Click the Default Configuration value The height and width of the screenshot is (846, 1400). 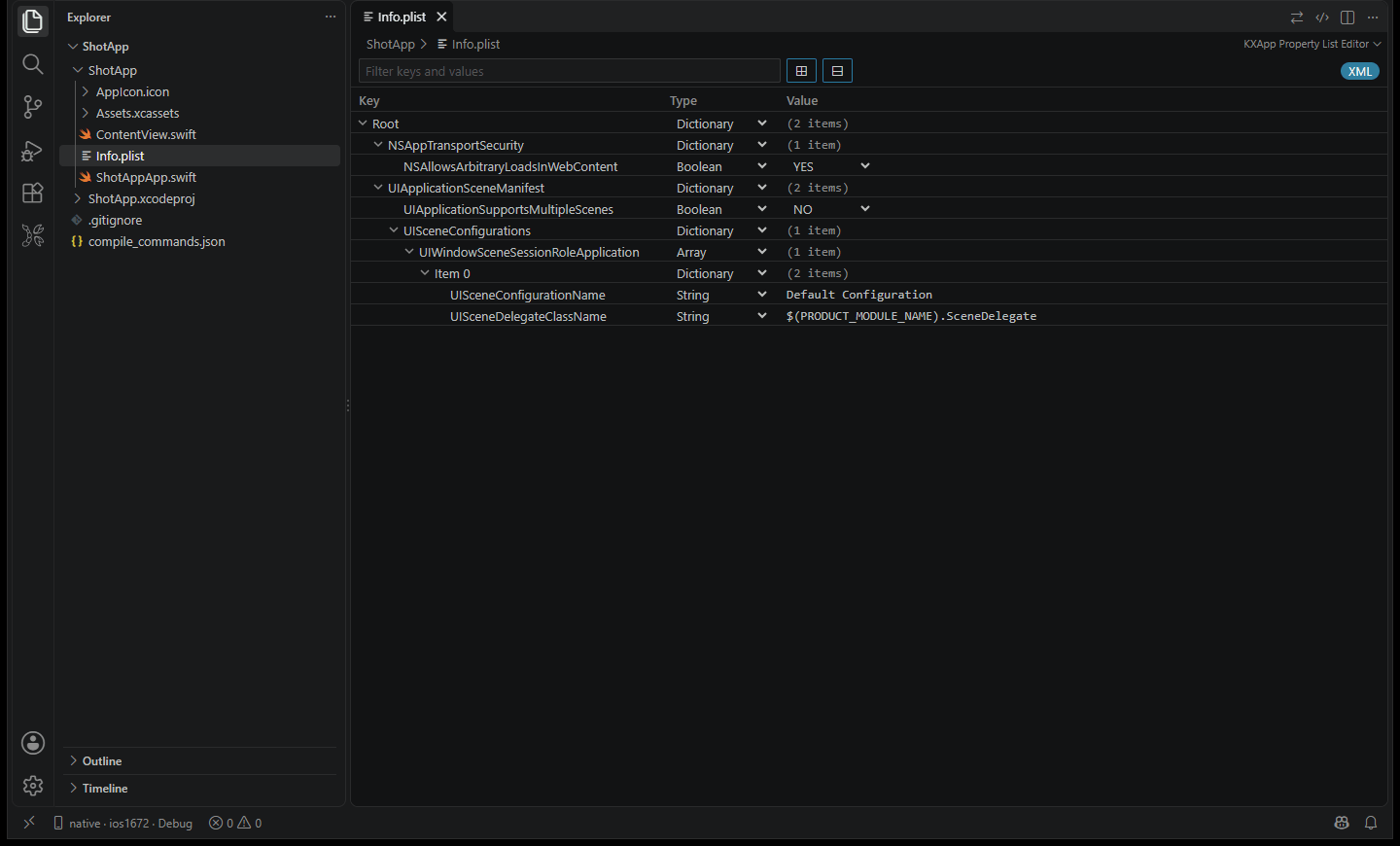[859, 295]
